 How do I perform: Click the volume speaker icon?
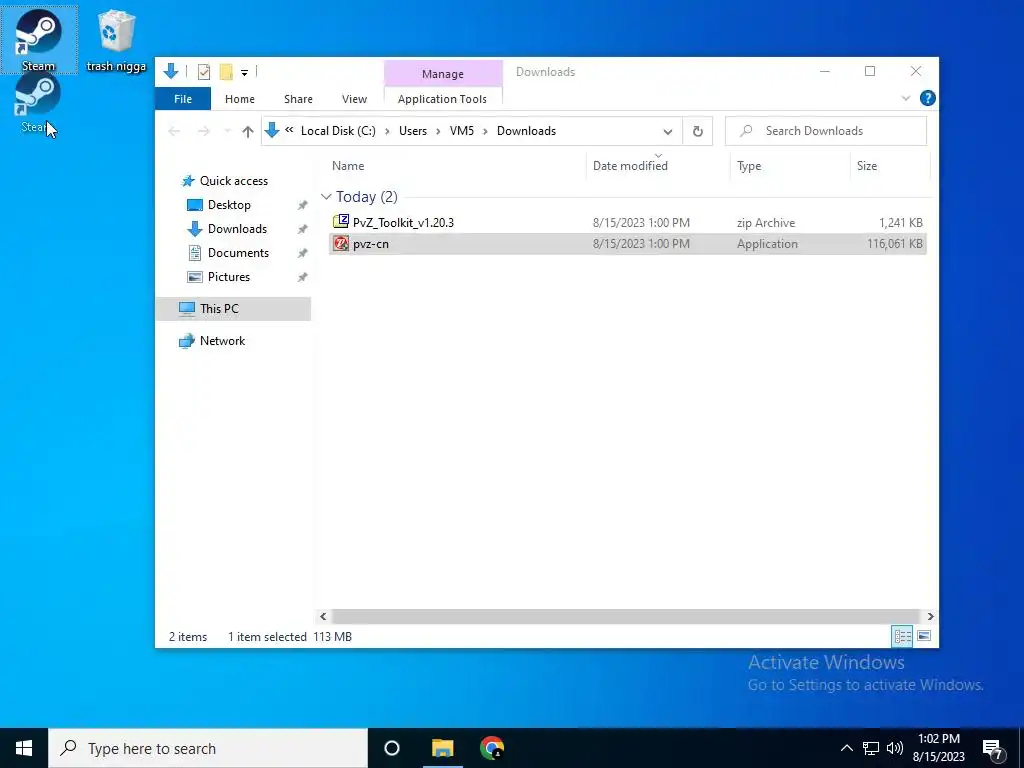click(895, 748)
